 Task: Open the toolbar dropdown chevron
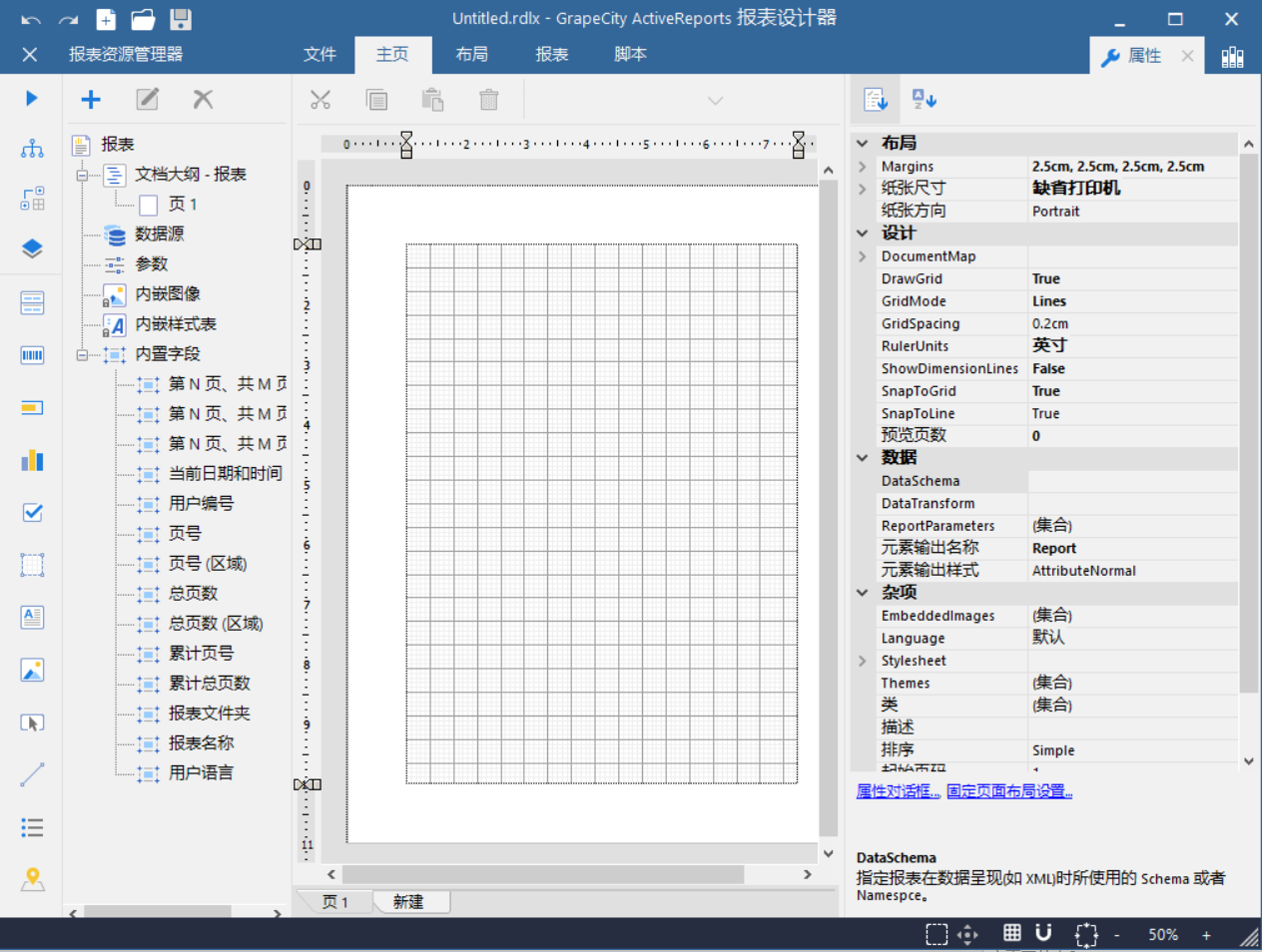(x=715, y=101)
